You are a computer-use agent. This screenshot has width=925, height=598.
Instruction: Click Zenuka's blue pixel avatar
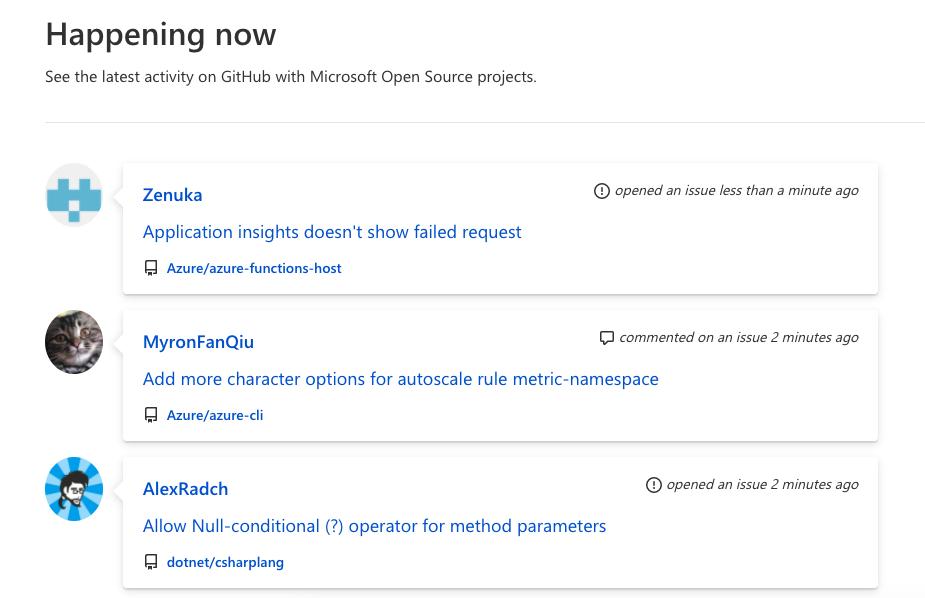[x=74, y=195]
